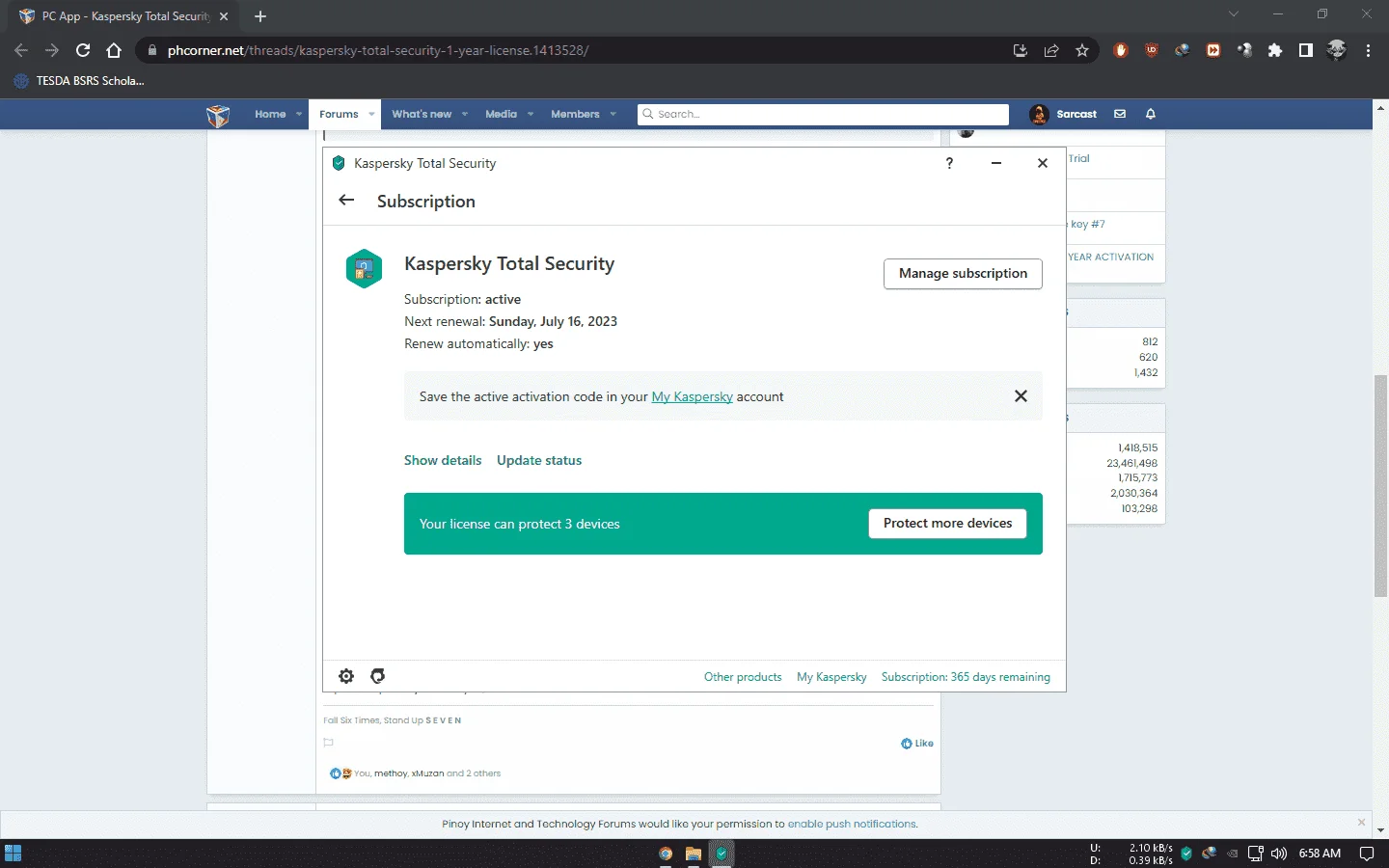Click Manage subscription button
Image resolution: width=1389 pixels, height=868 pixels.
coord(963,273)
